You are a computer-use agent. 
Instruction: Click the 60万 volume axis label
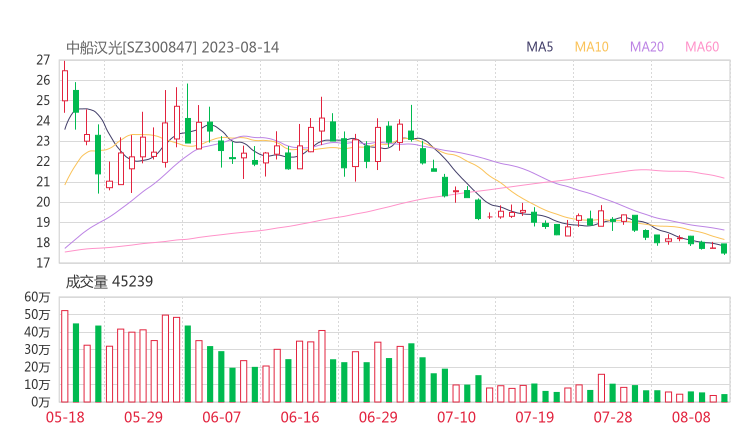[x=37, y=297]
